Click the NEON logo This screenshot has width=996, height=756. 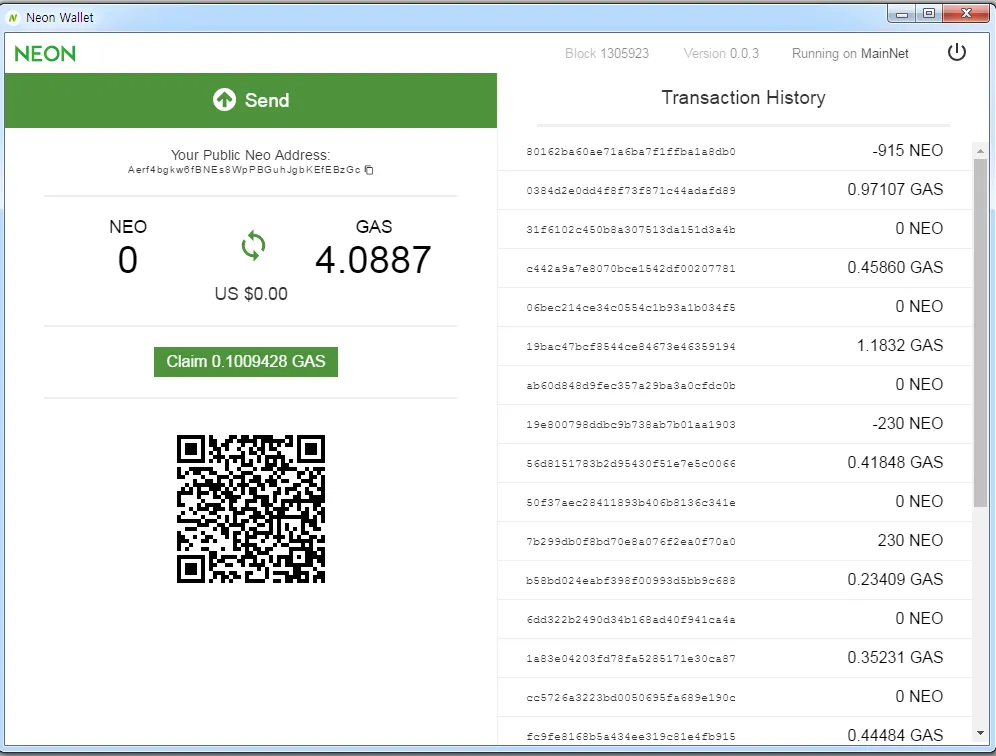point(45,53)
